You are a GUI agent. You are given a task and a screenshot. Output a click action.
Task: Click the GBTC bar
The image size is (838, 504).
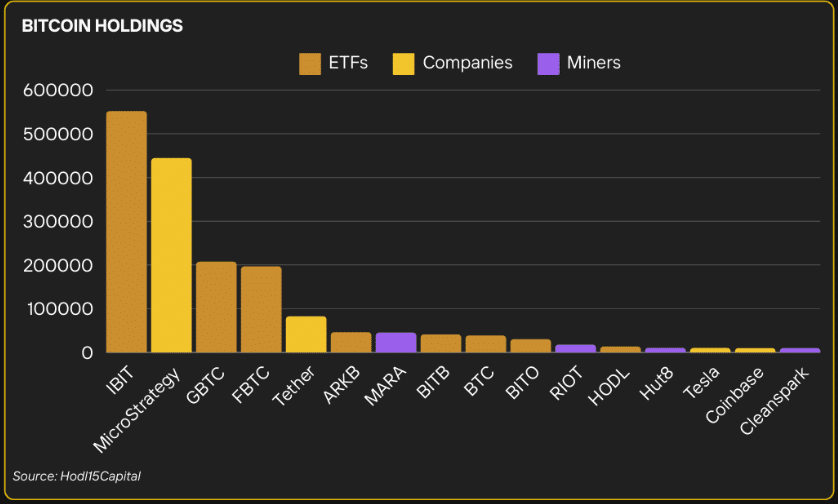point(216,307)
